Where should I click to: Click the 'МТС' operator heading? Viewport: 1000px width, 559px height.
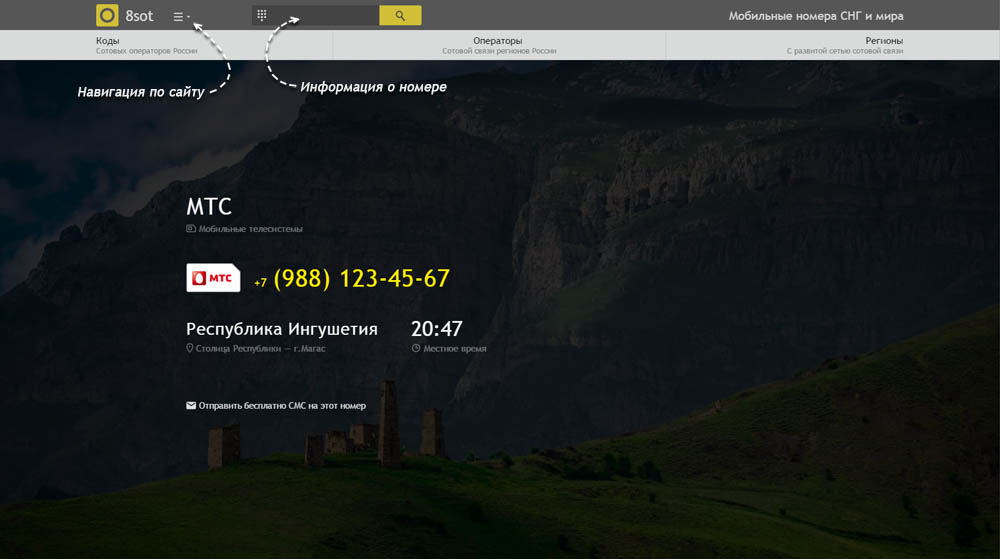coord(209,207)
